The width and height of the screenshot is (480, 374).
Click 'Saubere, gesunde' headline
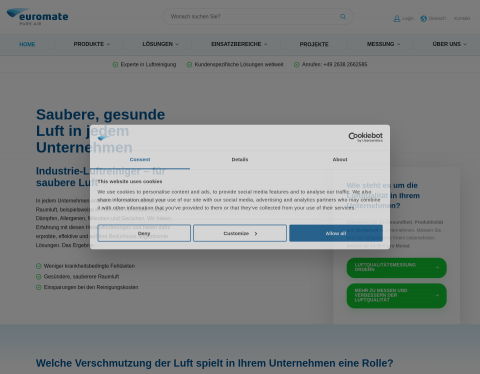100,115
